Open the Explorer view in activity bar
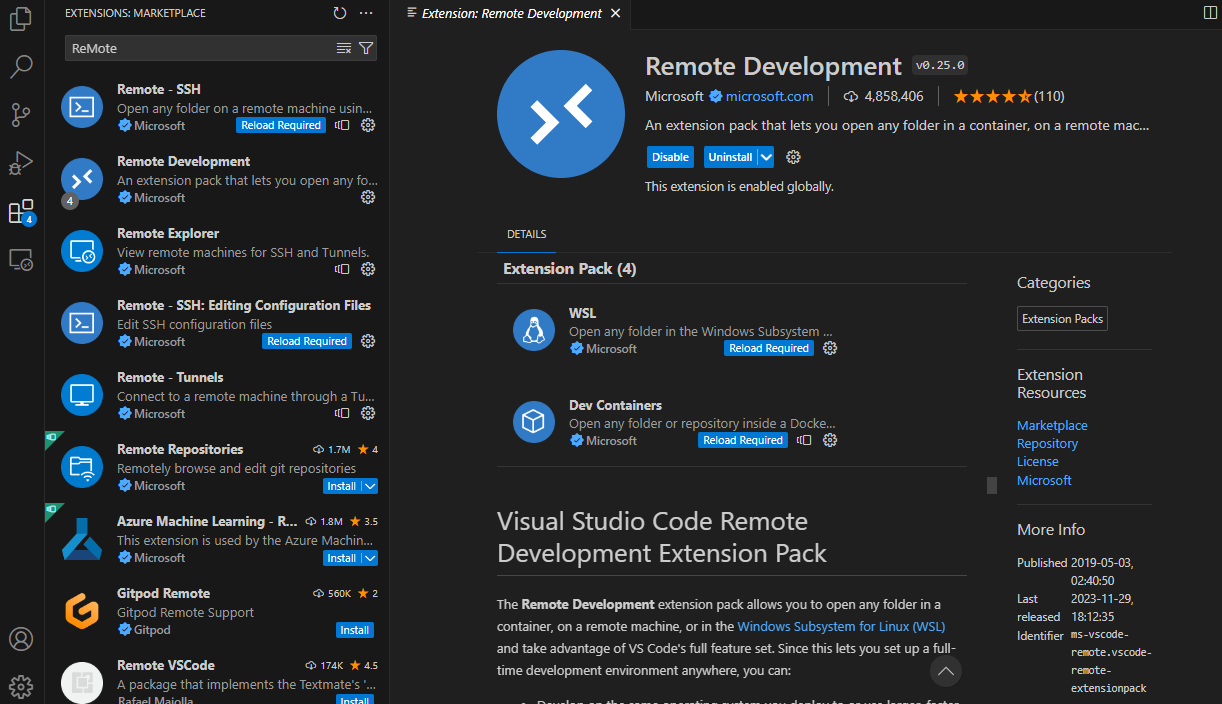The image size is (1222, 704). (x=21, y=19)
